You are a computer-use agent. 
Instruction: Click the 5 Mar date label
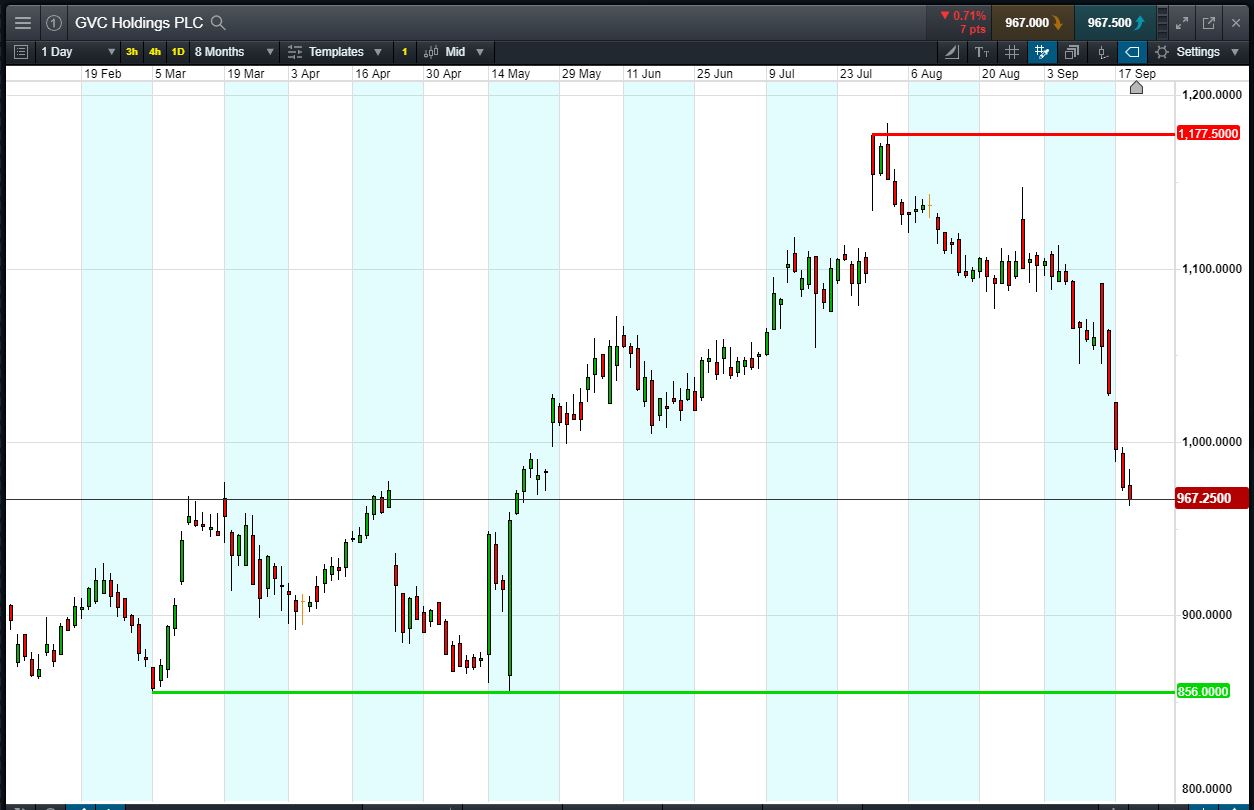coord(170,74)
